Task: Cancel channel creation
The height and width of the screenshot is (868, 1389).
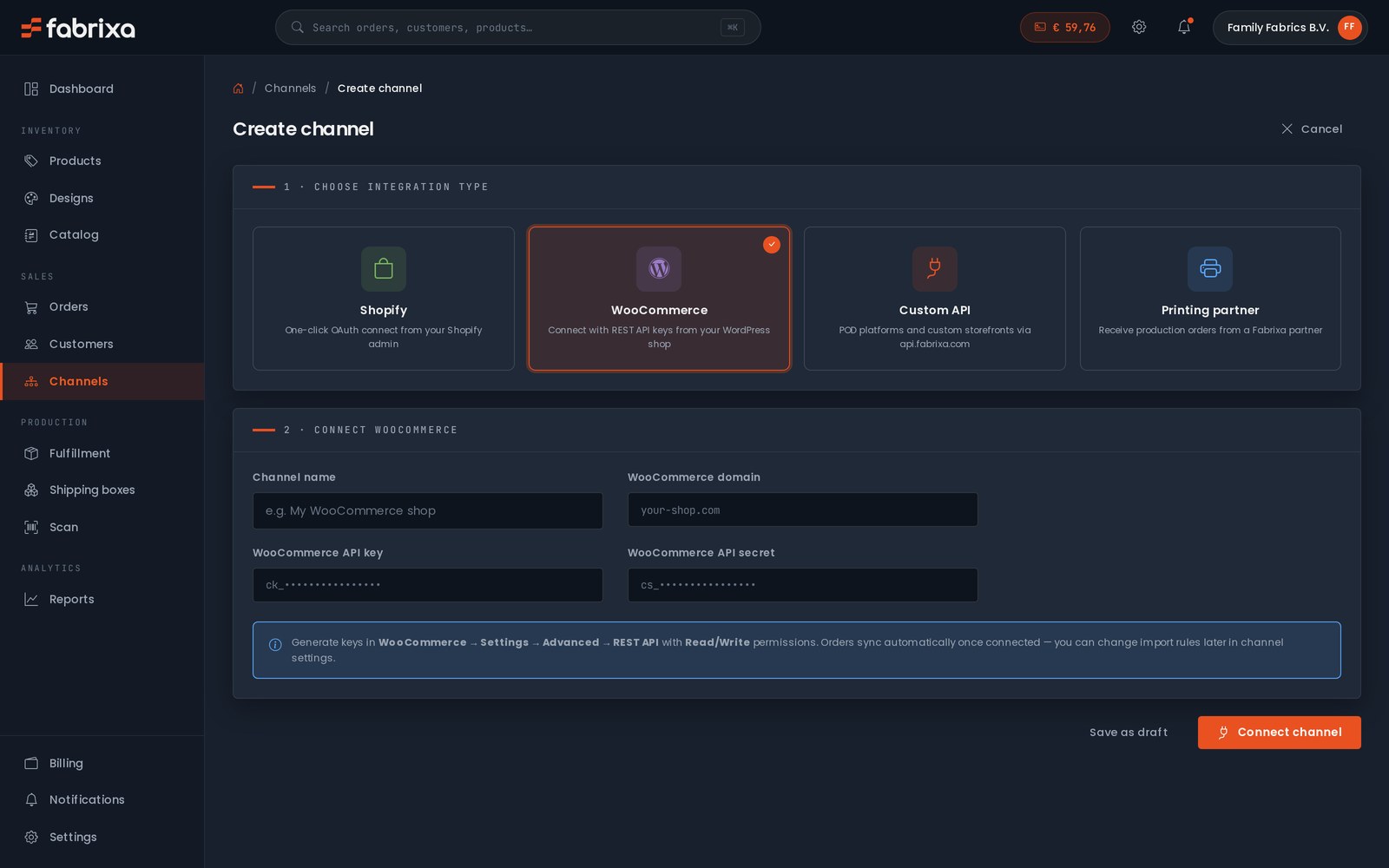Action: [1312, 128]
